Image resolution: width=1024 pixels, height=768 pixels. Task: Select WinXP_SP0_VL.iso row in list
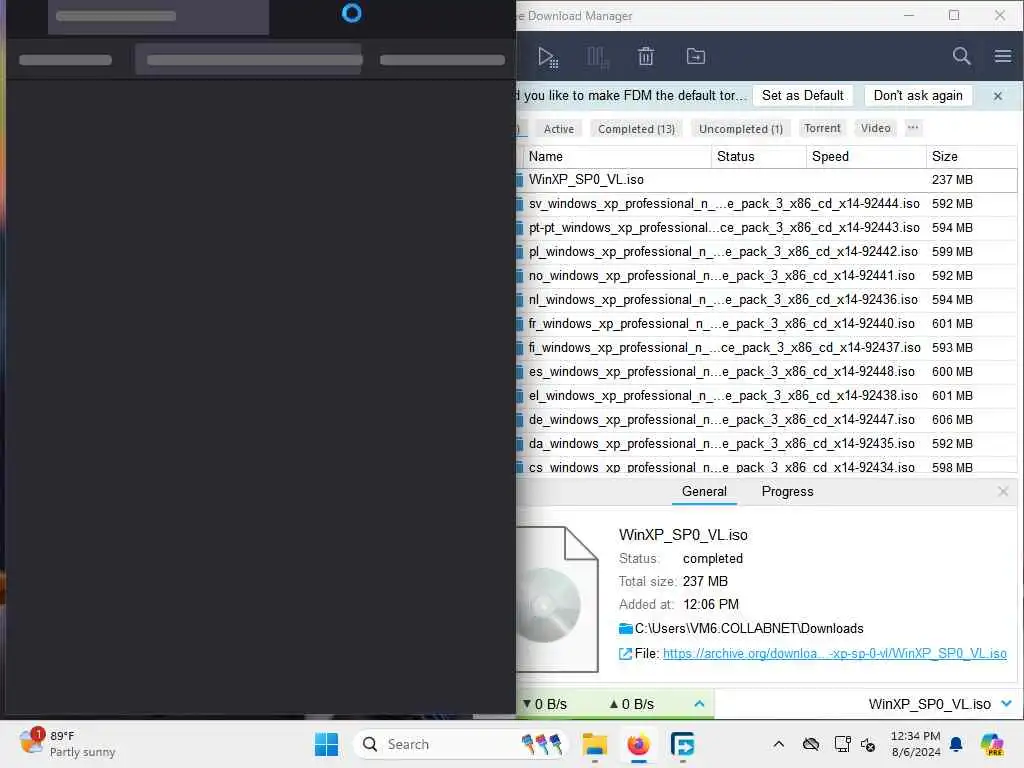pyautogui.click(x=766, y=180)
